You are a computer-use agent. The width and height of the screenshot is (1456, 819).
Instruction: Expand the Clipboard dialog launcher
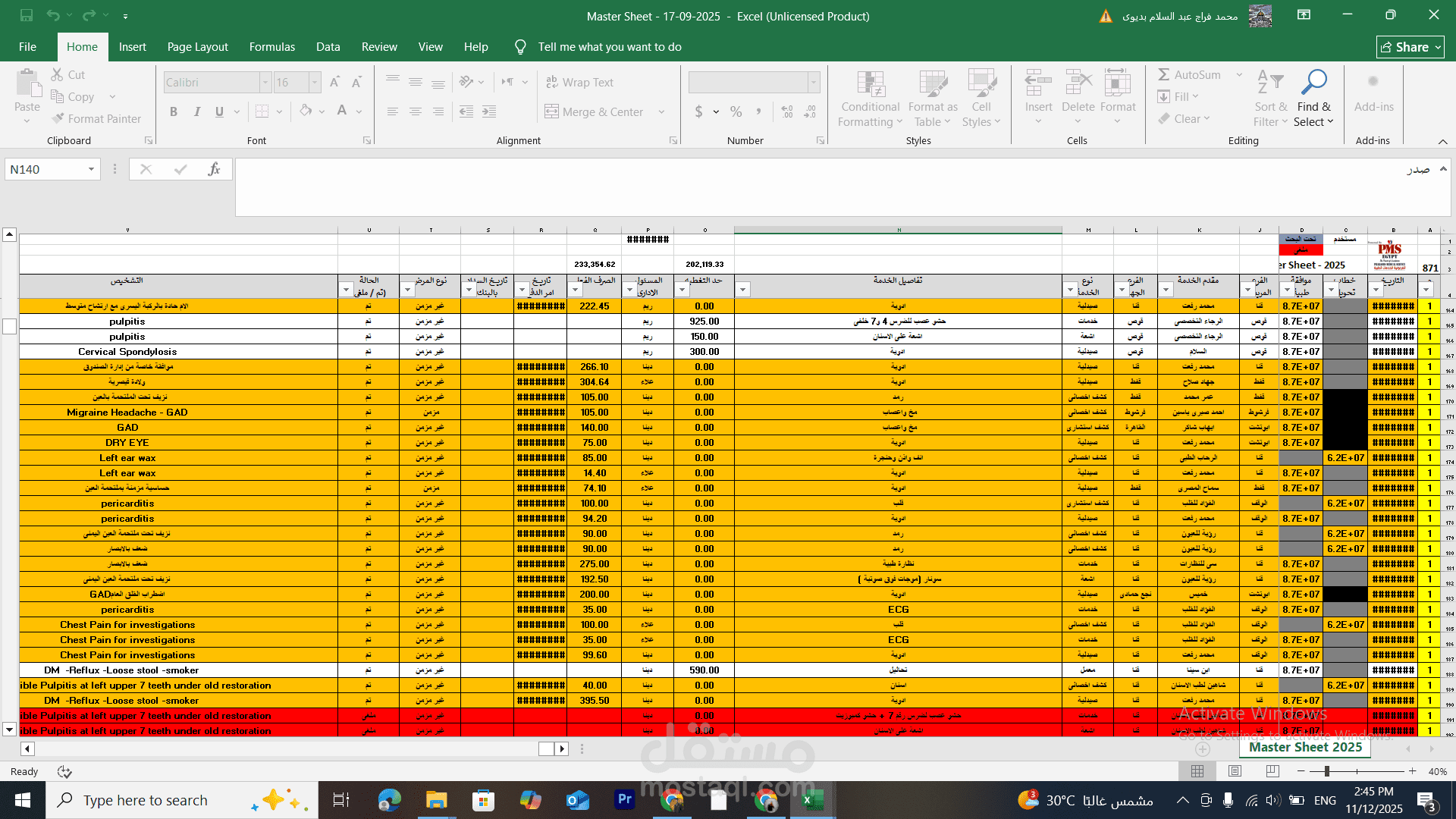pyautogui.click(x=149, y=140)
